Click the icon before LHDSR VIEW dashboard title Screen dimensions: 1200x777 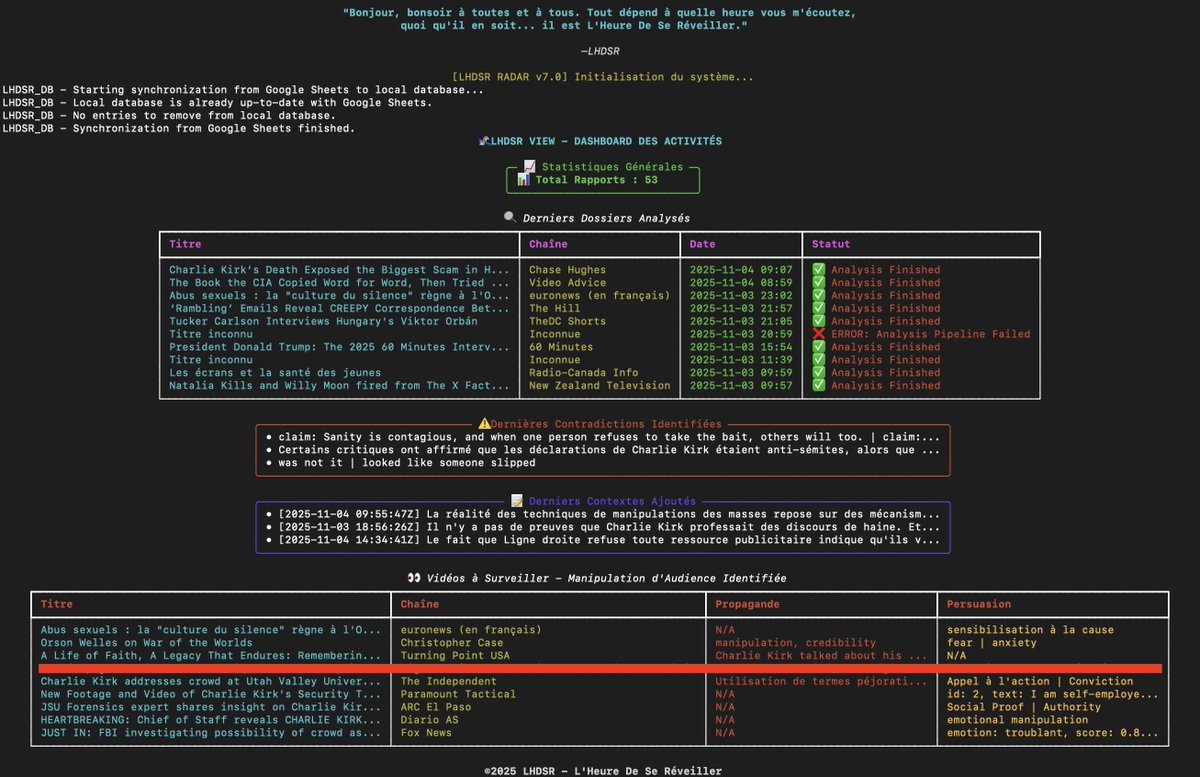pyautogui.click(x=484, y=142)
